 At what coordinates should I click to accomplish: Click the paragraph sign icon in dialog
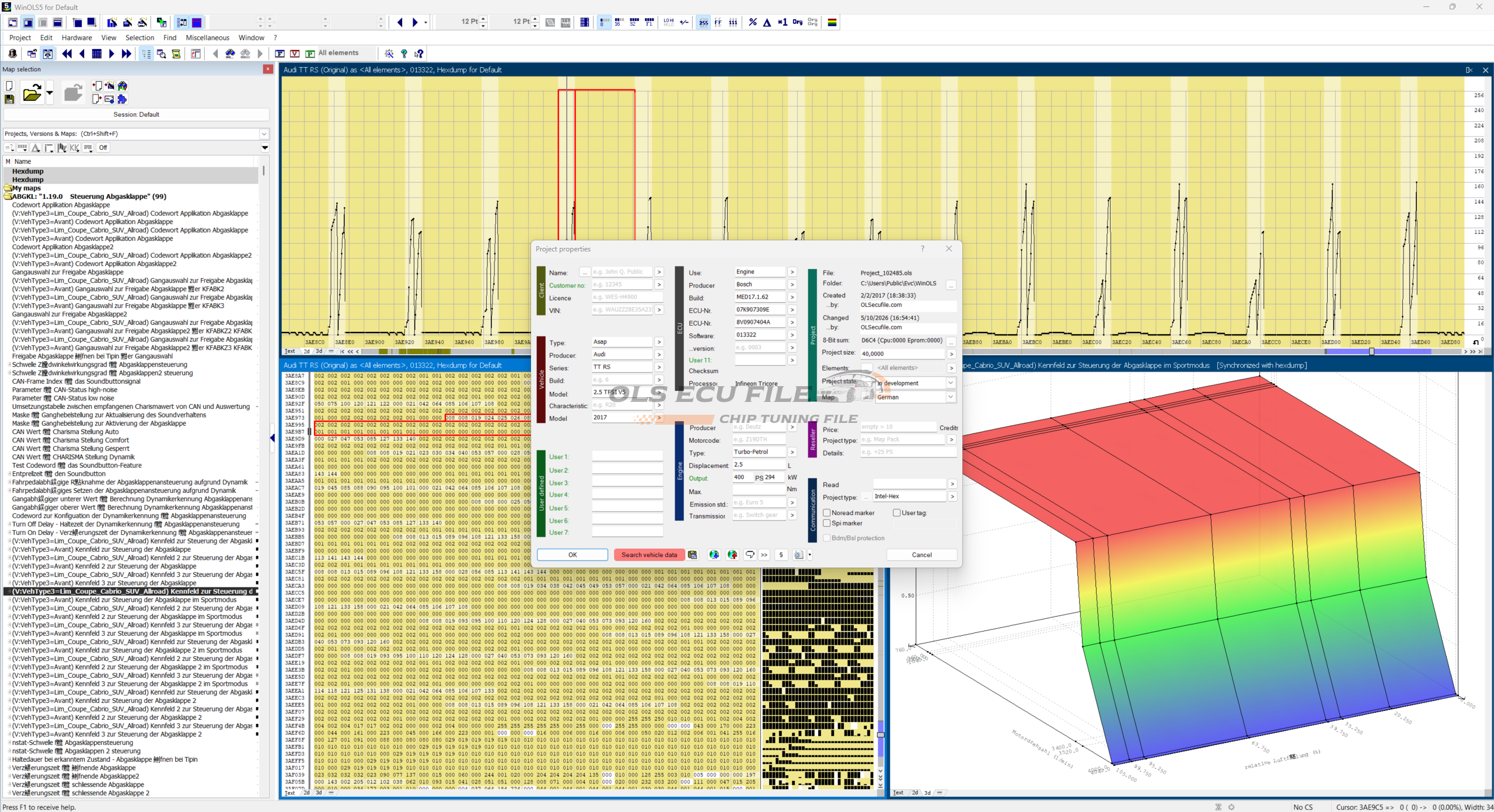click(781, 555)
